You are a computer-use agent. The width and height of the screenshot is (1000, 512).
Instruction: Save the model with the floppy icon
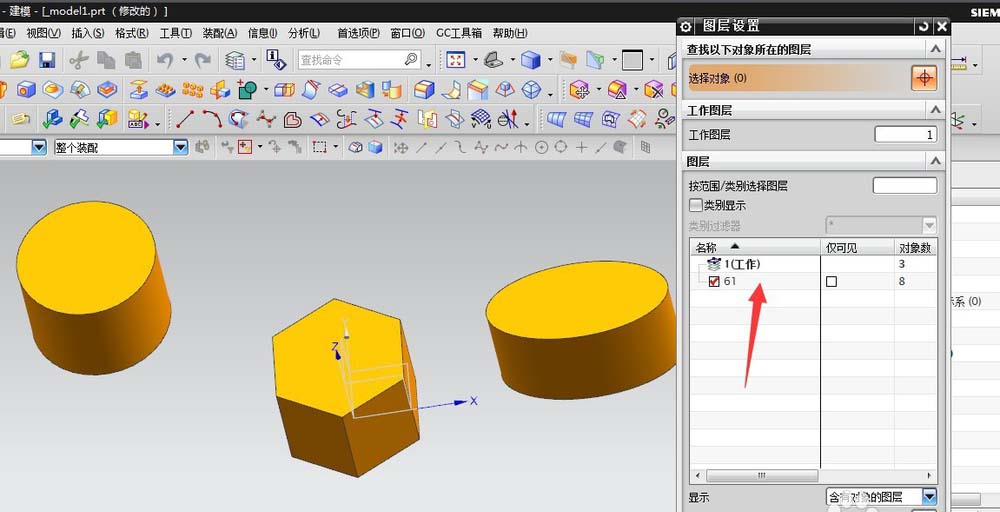[x=47, y=60]
